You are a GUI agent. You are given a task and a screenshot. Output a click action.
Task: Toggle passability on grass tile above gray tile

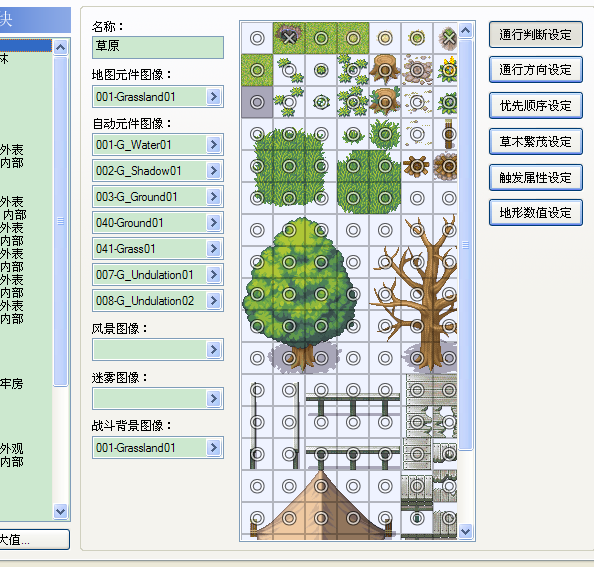(257, 70)
